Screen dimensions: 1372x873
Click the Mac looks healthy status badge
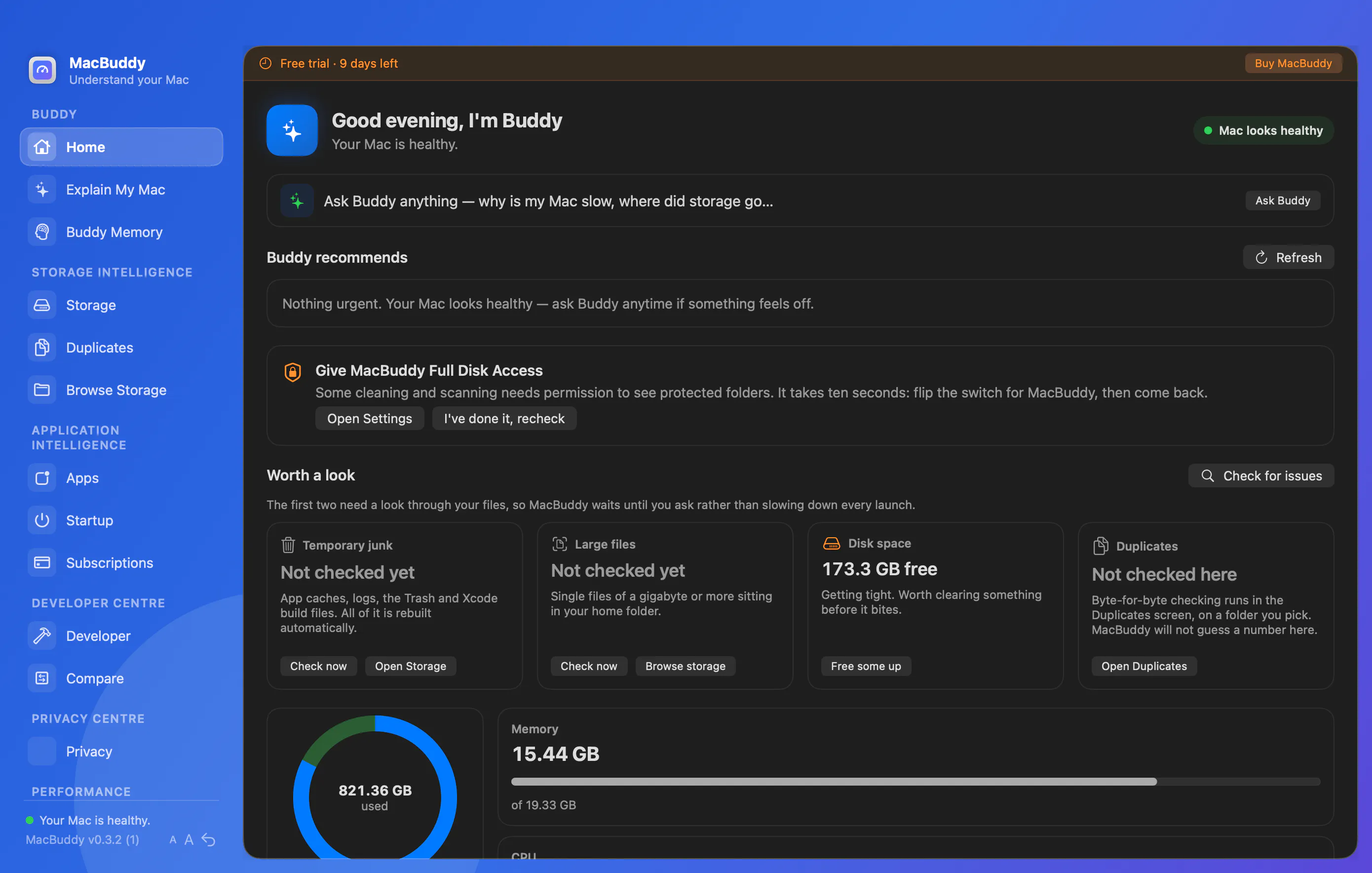pos(1263,130)
